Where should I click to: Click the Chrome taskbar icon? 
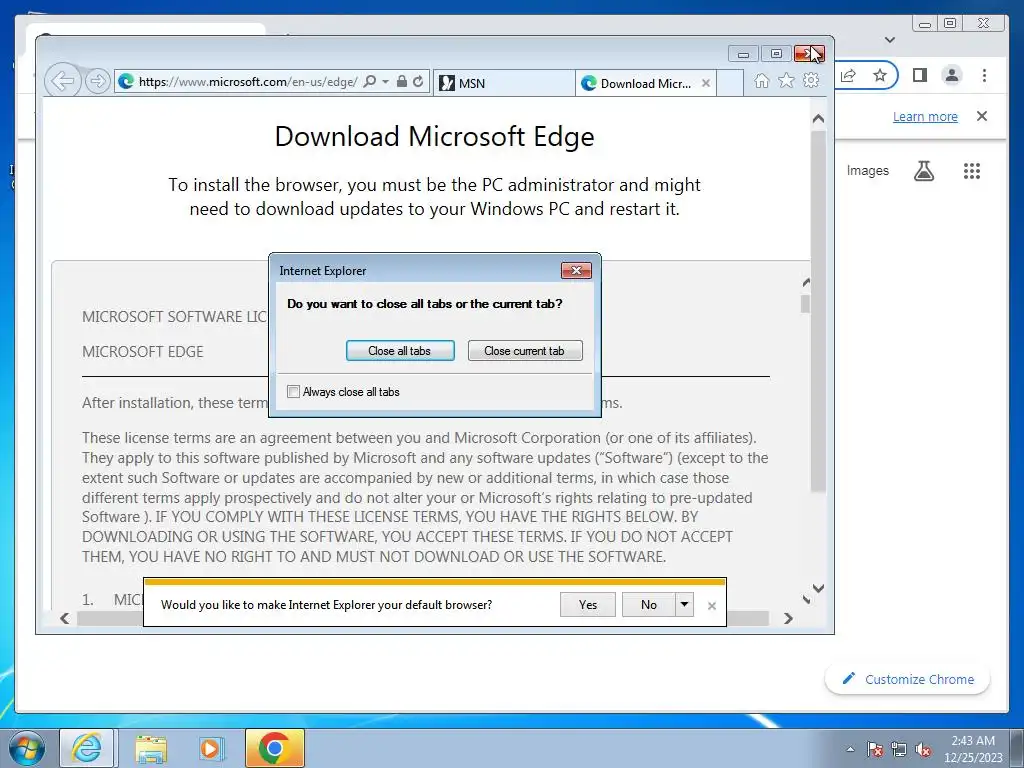click(274, 748)
